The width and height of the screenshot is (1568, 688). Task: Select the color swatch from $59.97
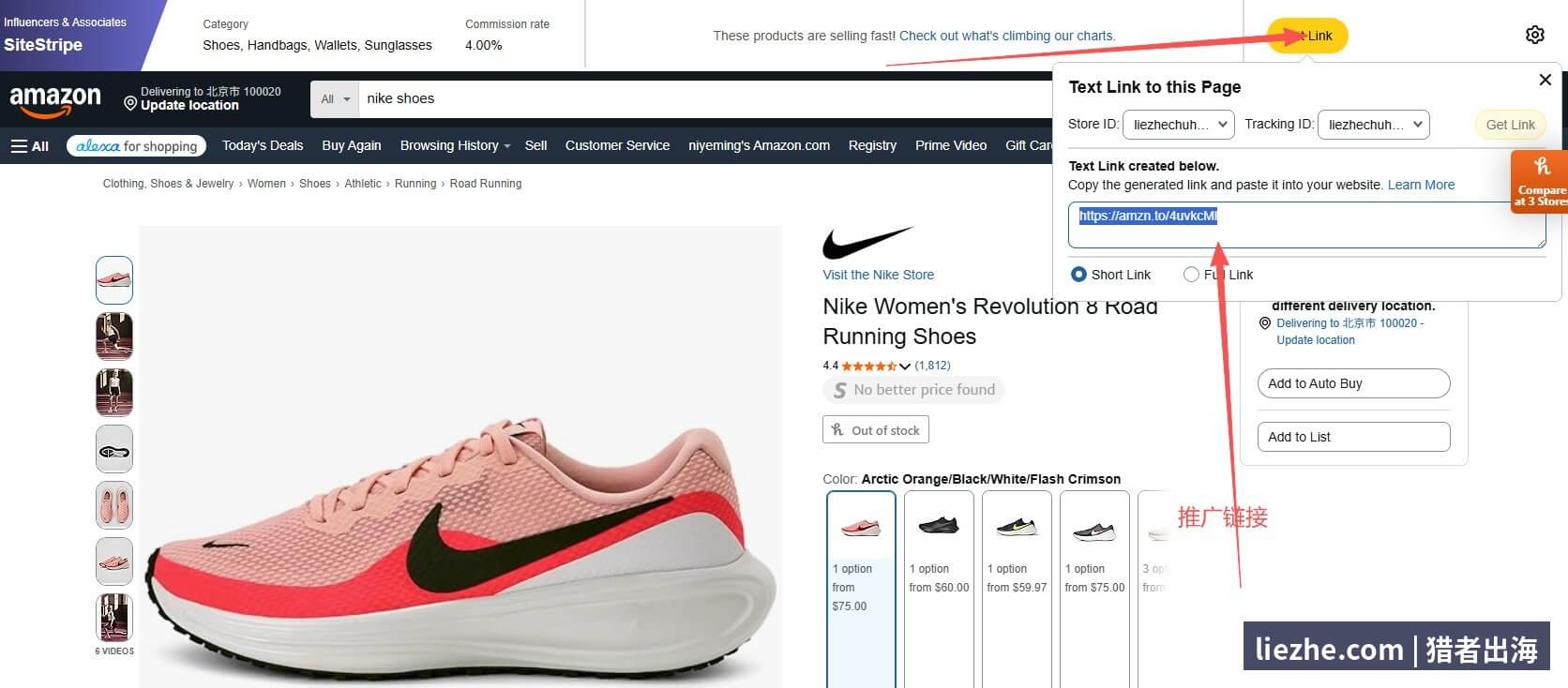(1017, 589)
